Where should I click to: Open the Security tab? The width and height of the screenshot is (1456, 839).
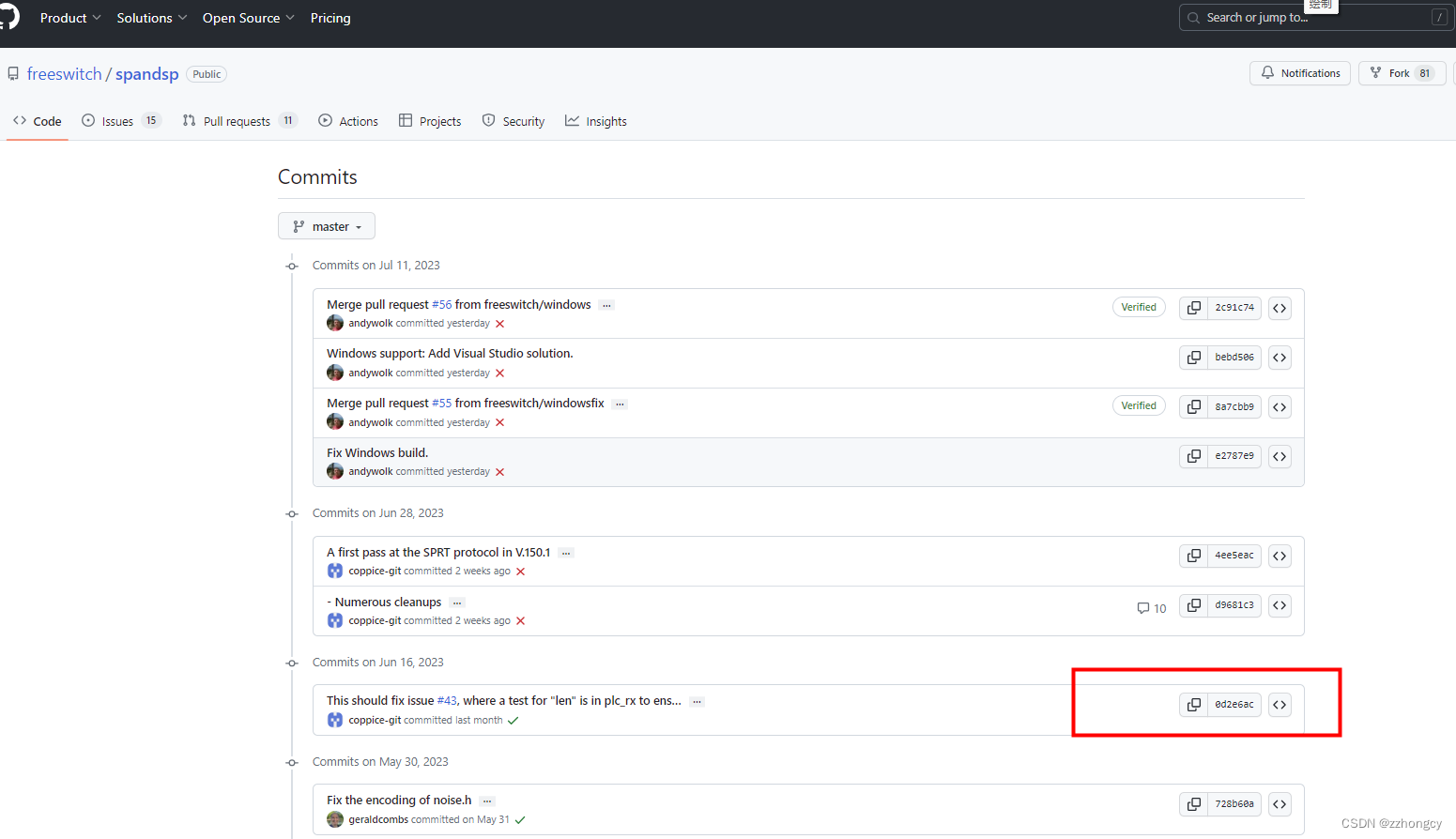(513, 121)
